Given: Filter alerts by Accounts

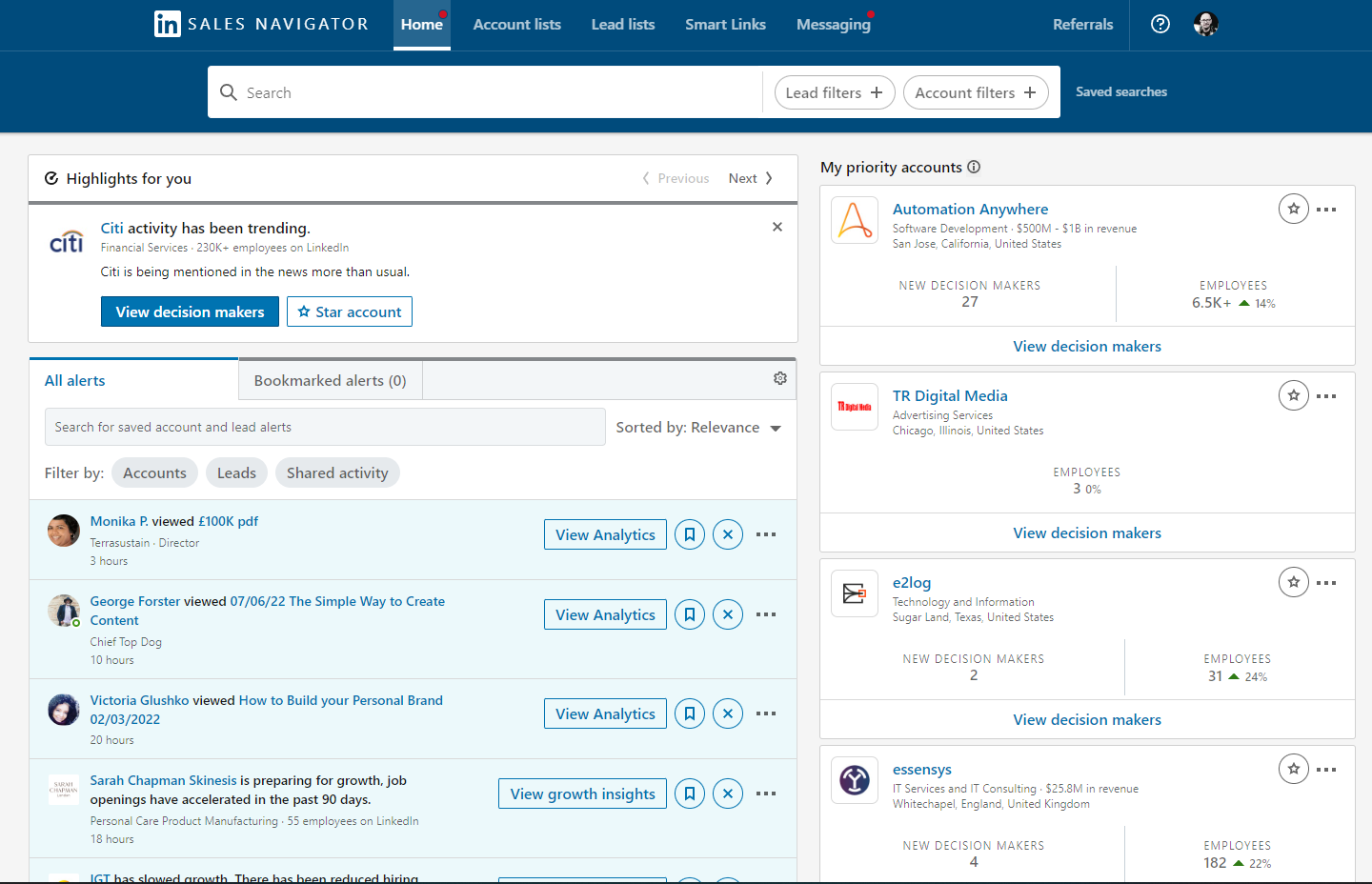Looking at the screenshot, I should click(x=154, y=472).
